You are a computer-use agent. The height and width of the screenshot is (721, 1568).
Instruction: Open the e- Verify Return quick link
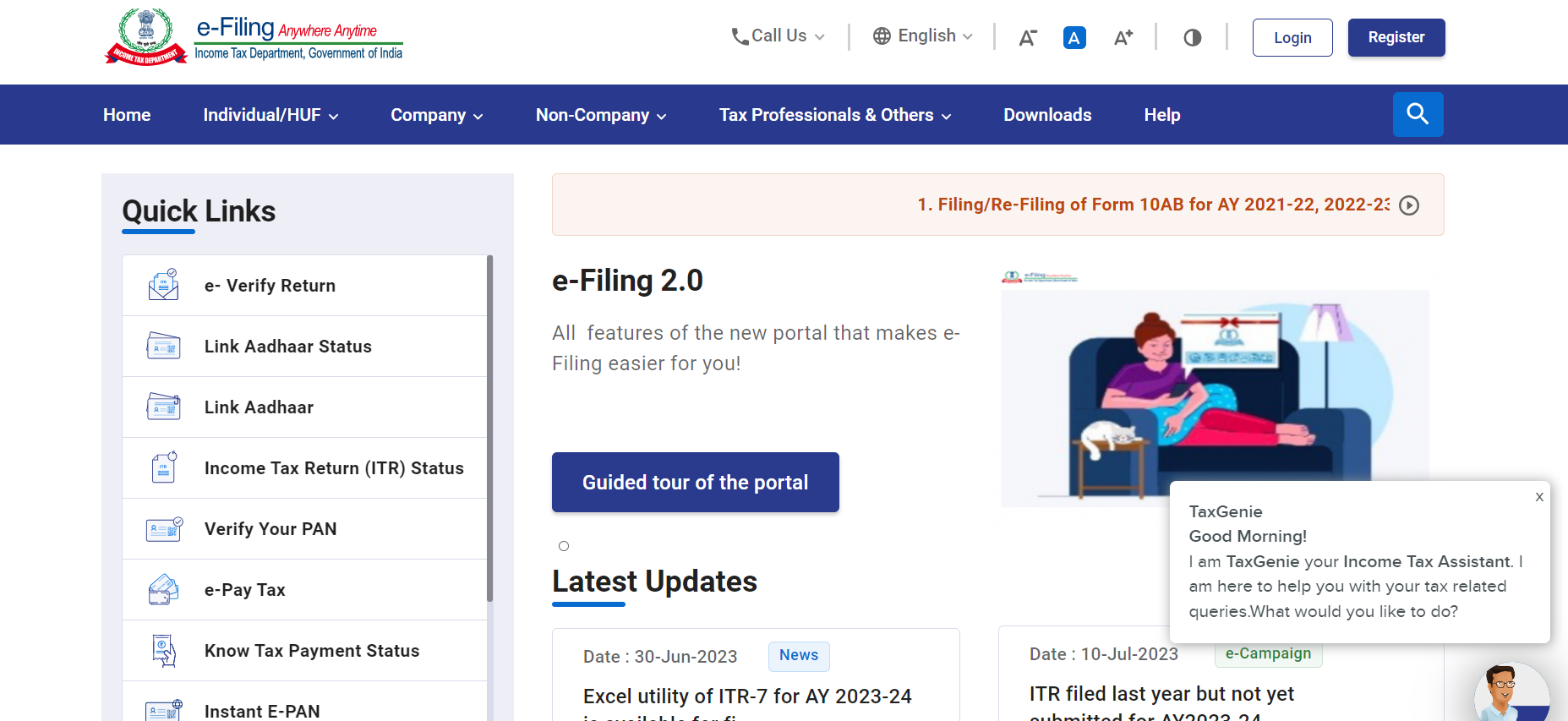point(304,286)
